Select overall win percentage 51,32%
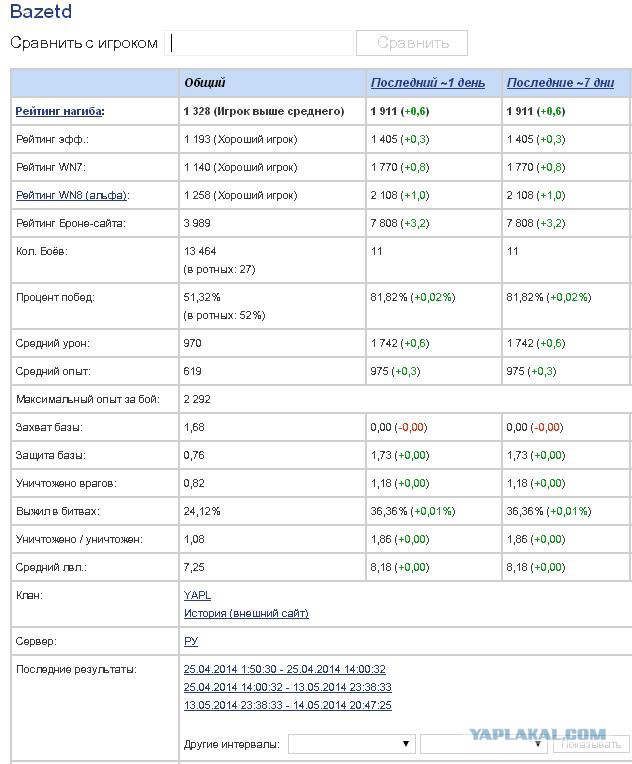The height and width of the screenshot is (764, 632). [x=202, y=297]
